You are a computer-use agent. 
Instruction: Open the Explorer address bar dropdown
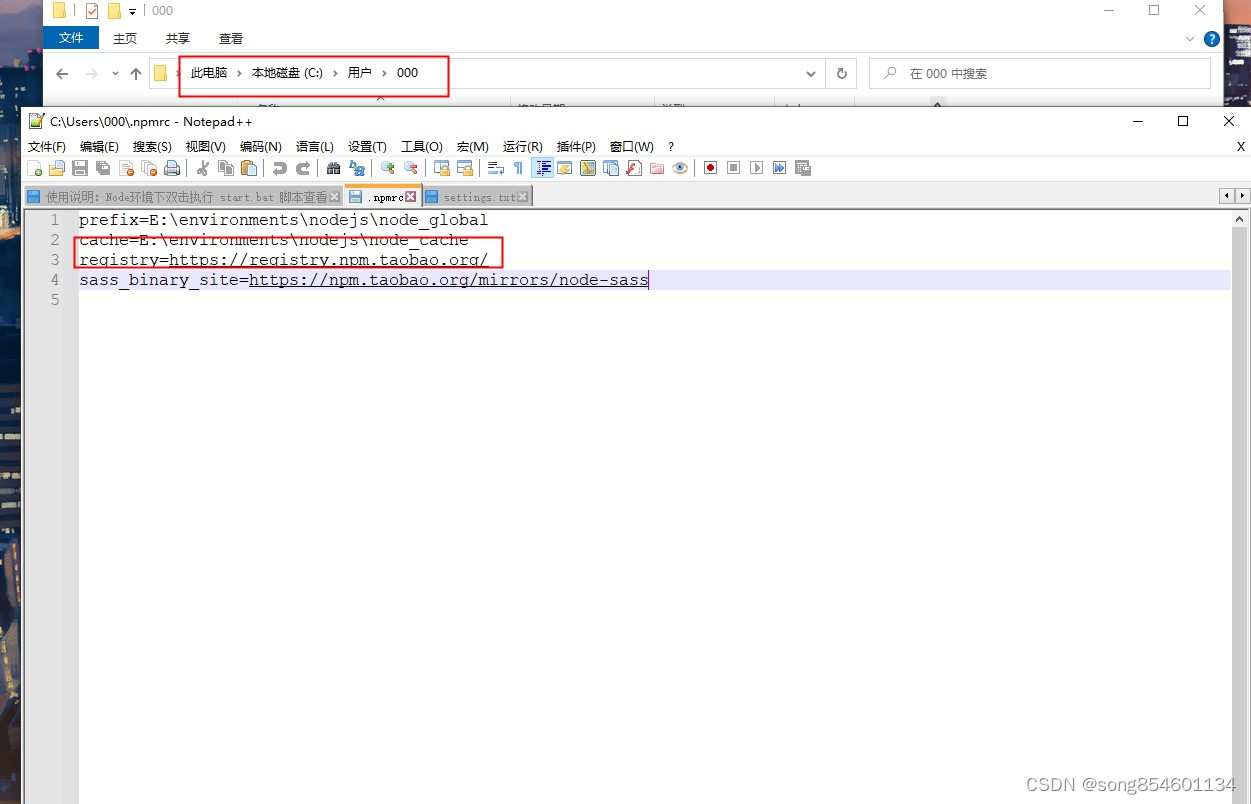811,73
